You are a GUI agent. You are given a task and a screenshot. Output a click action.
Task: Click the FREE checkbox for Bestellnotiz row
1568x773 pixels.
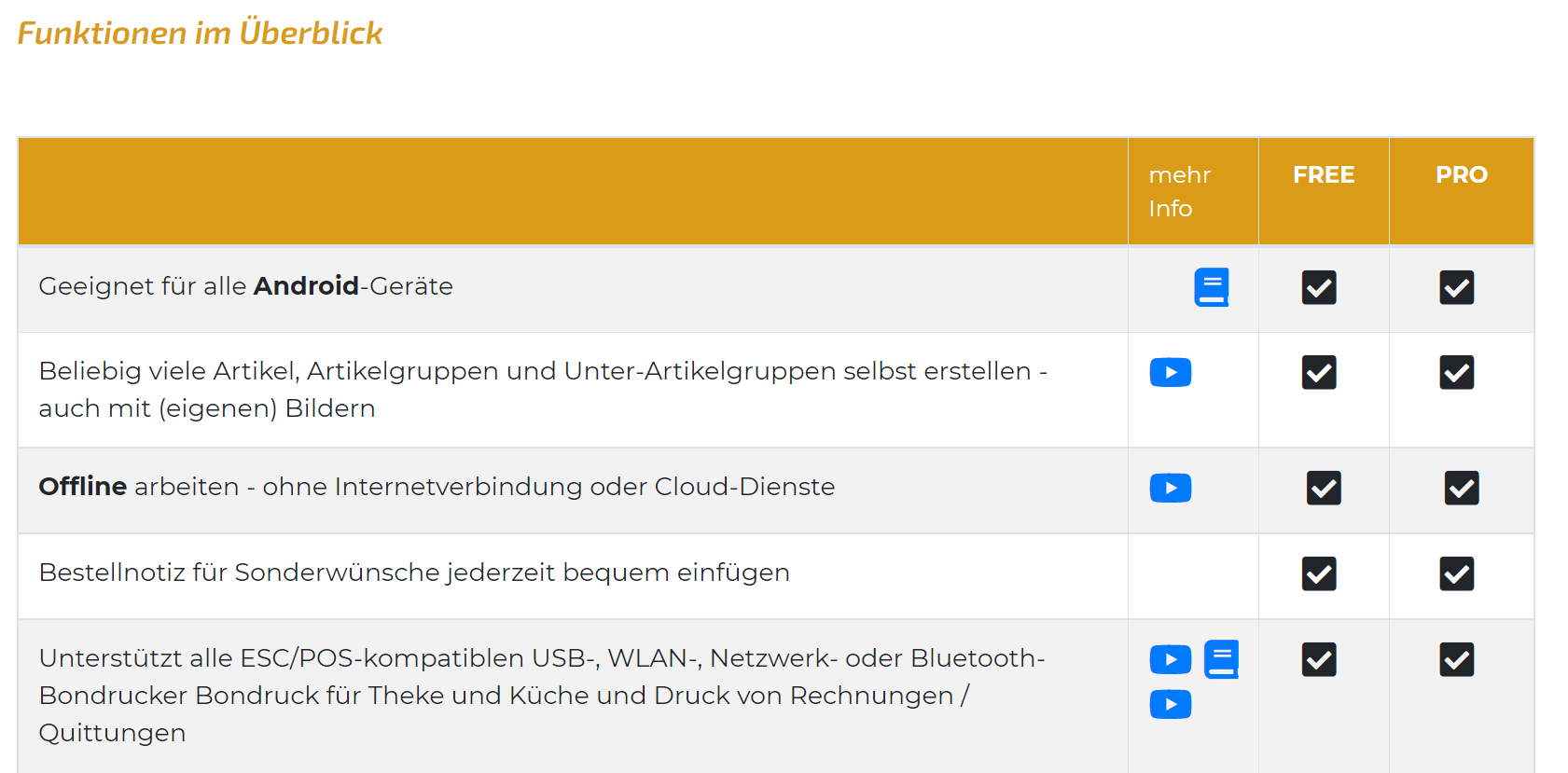click(x=1319, y=573)
